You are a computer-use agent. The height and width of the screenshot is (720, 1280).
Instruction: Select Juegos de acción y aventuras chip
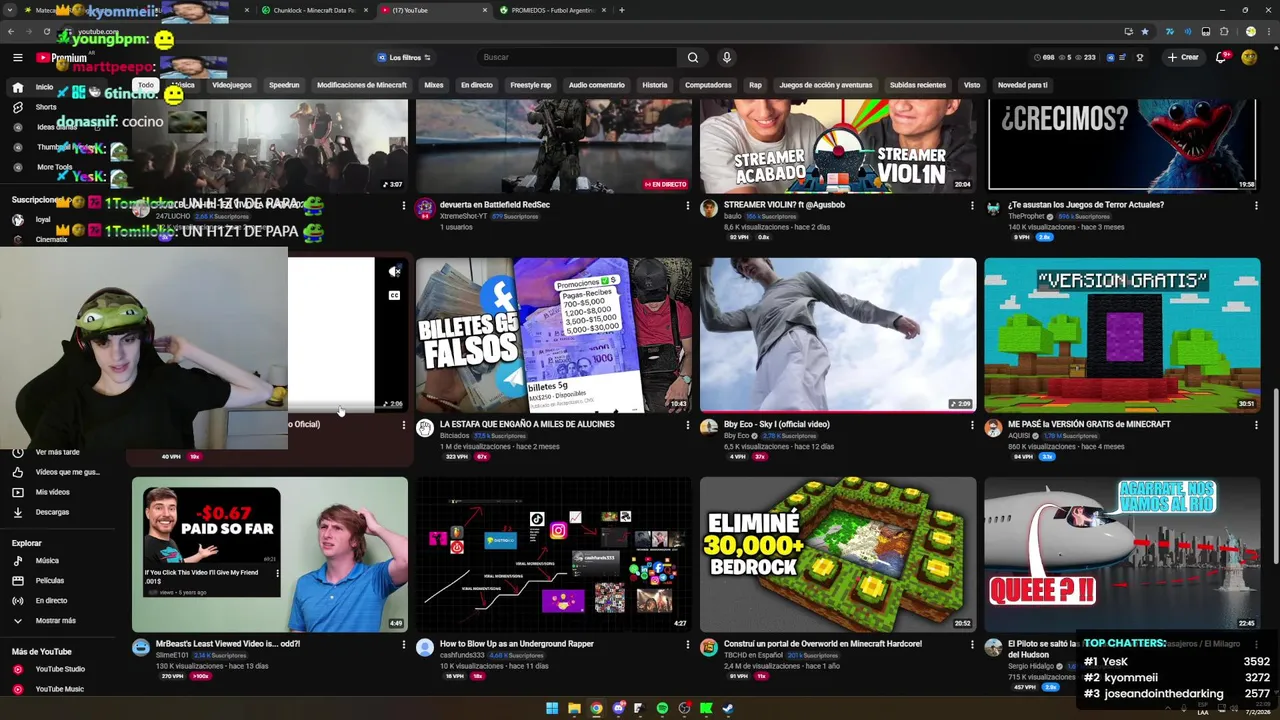[826, 85]
